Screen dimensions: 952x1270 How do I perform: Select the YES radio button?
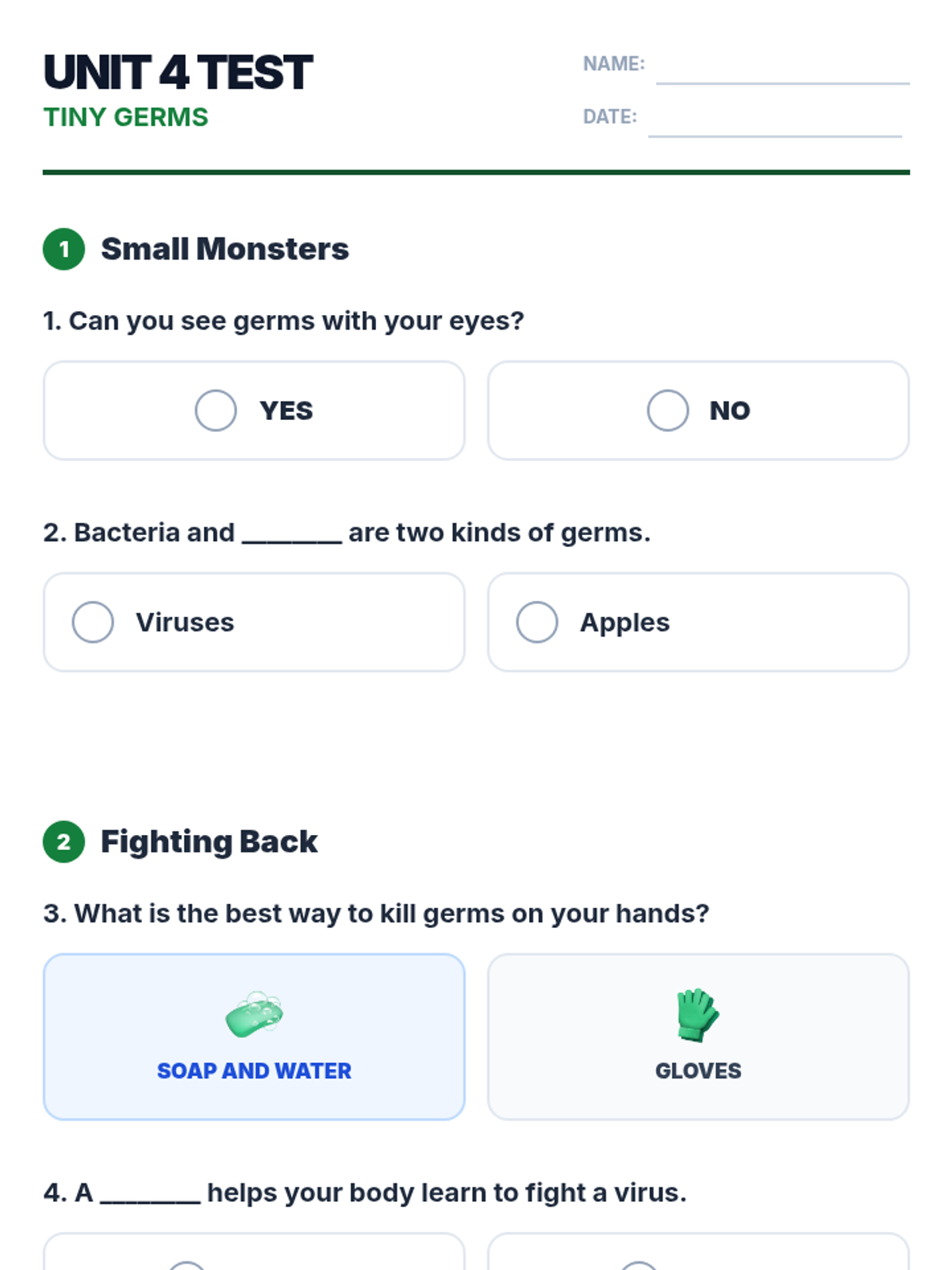216,410
